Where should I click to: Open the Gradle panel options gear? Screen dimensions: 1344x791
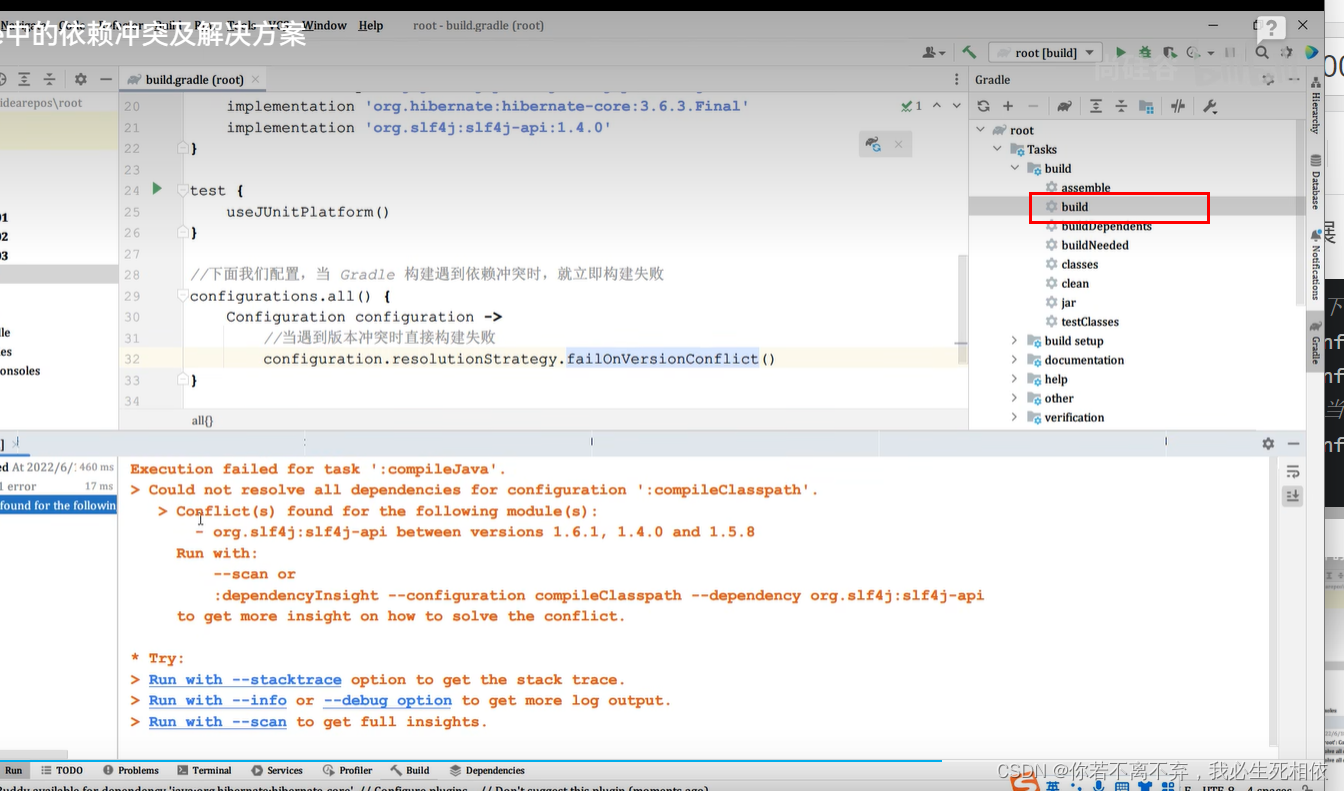(x=1268, y=79)
